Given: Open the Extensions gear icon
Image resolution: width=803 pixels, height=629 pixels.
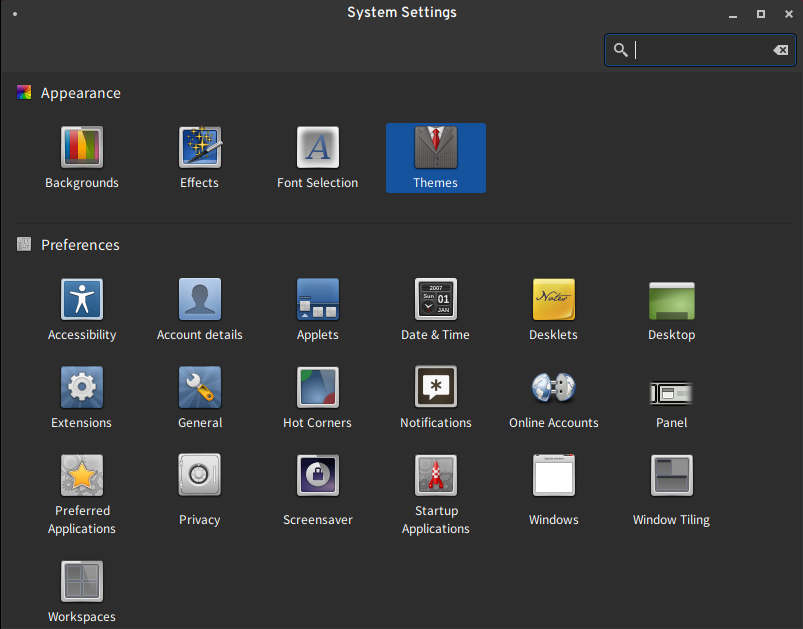Looking at the screenshot, I should point(82,388).
